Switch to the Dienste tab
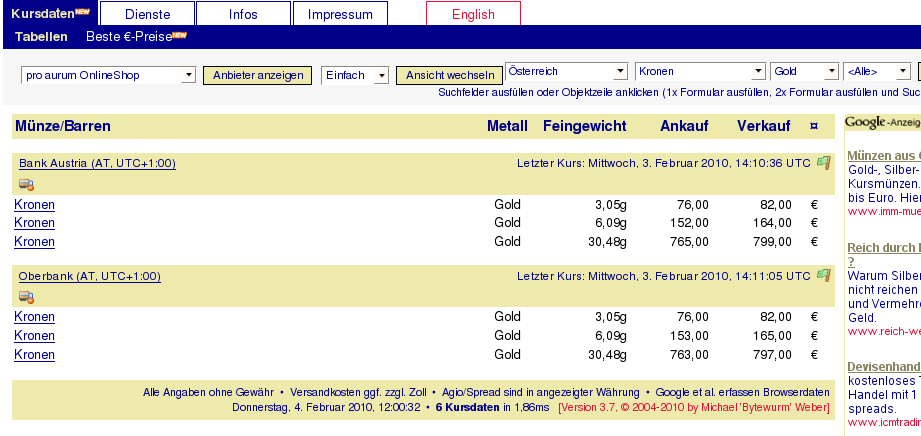This screenshot has height=436, width=921. (x=147, y=14)
